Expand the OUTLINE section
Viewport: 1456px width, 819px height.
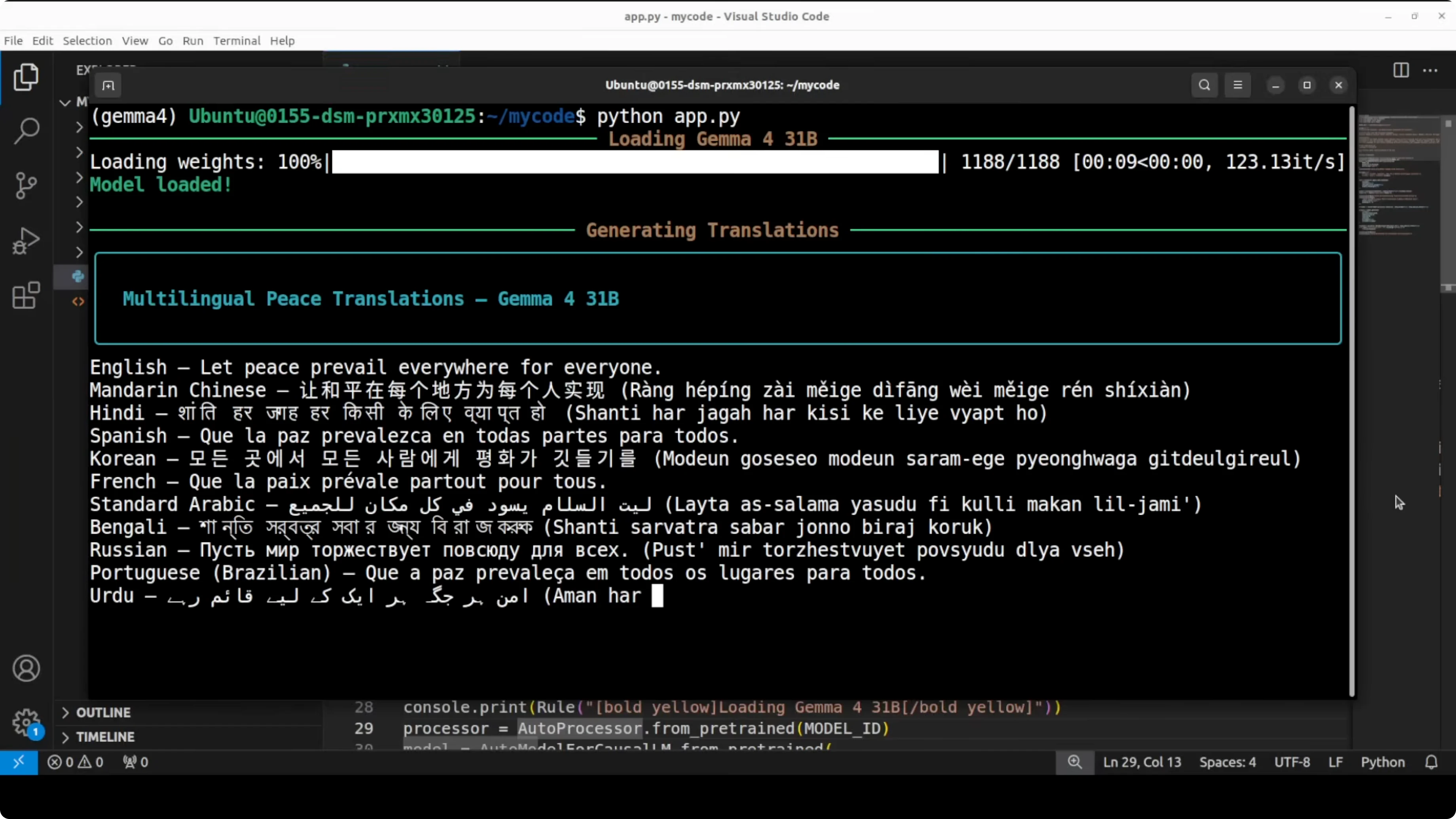[103, 712]
